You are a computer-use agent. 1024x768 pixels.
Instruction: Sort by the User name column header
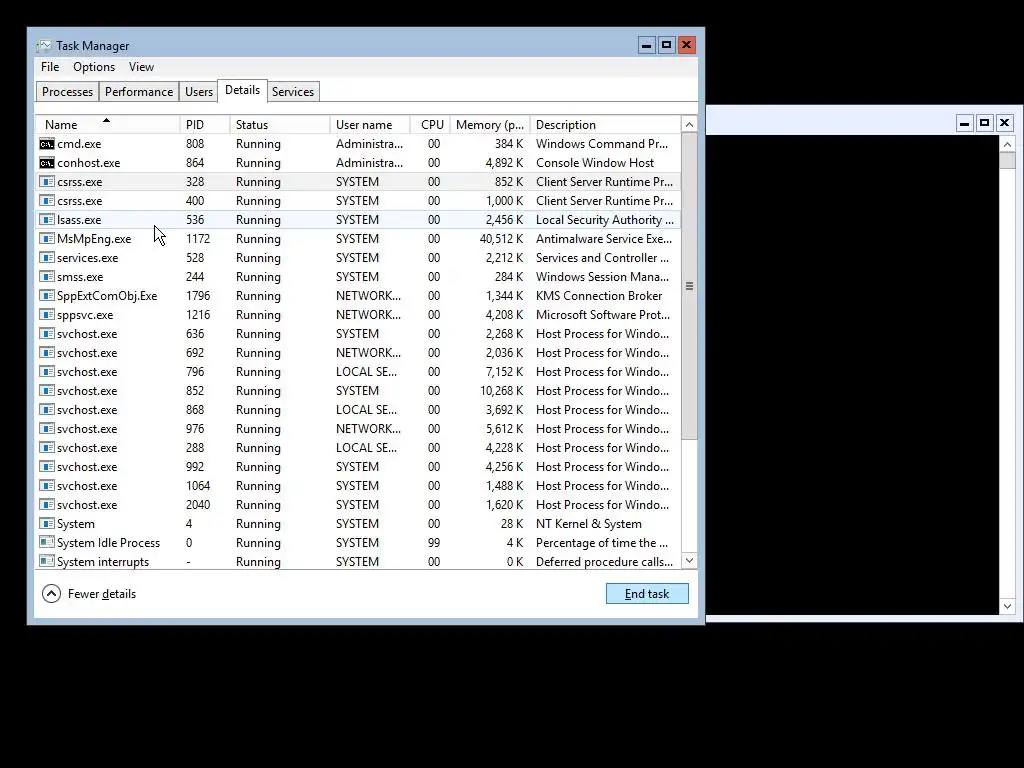click(x=370, y=124)
